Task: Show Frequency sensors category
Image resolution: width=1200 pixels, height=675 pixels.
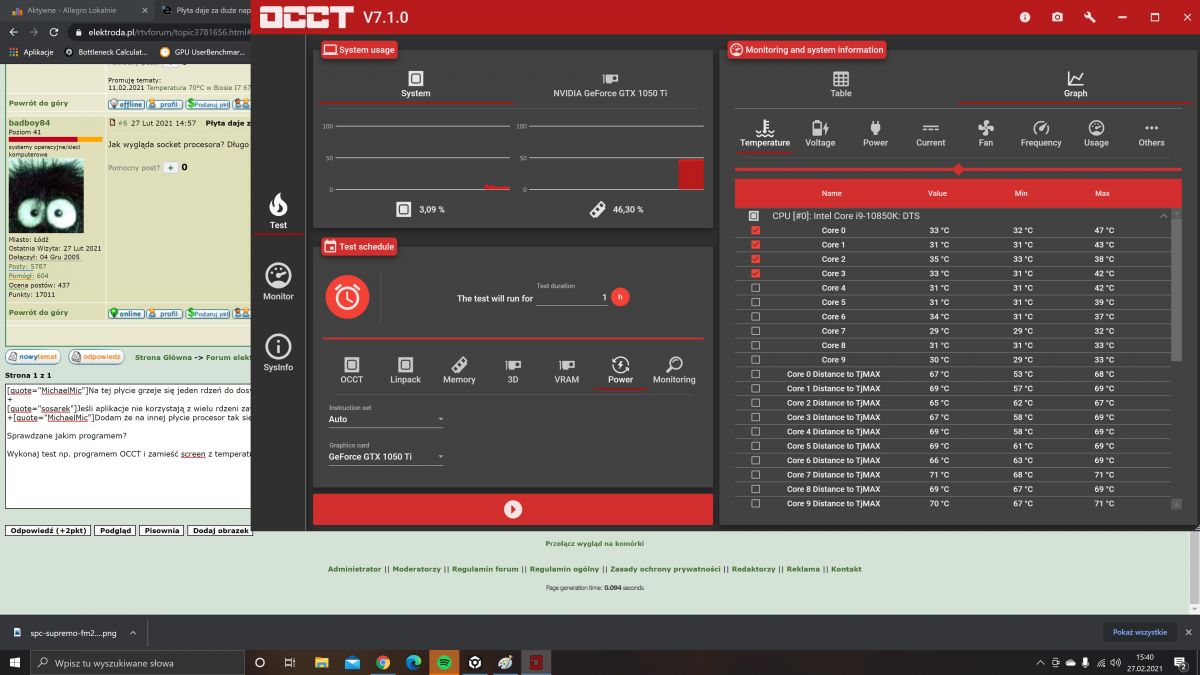Action: (1041, 134)
